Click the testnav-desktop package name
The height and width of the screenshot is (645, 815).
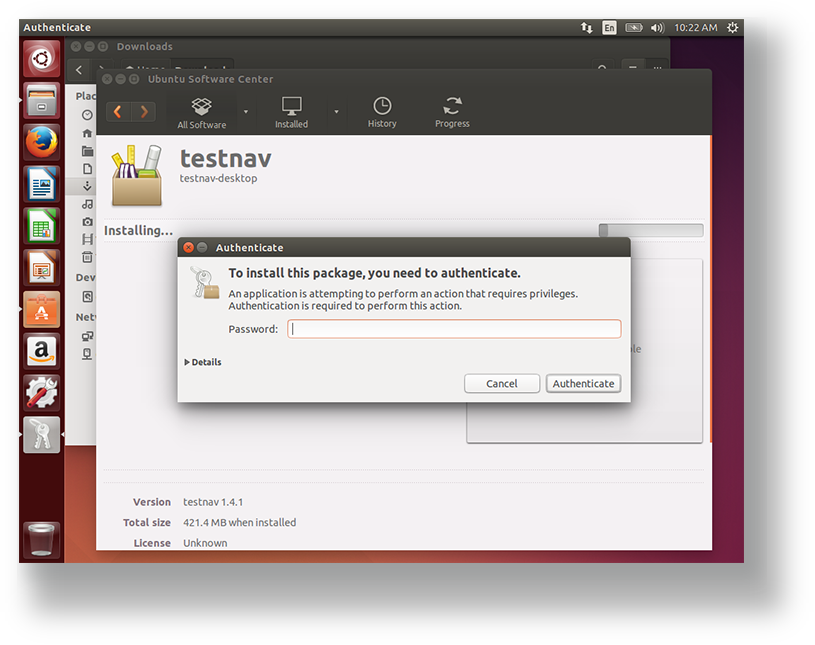[218, 178]
